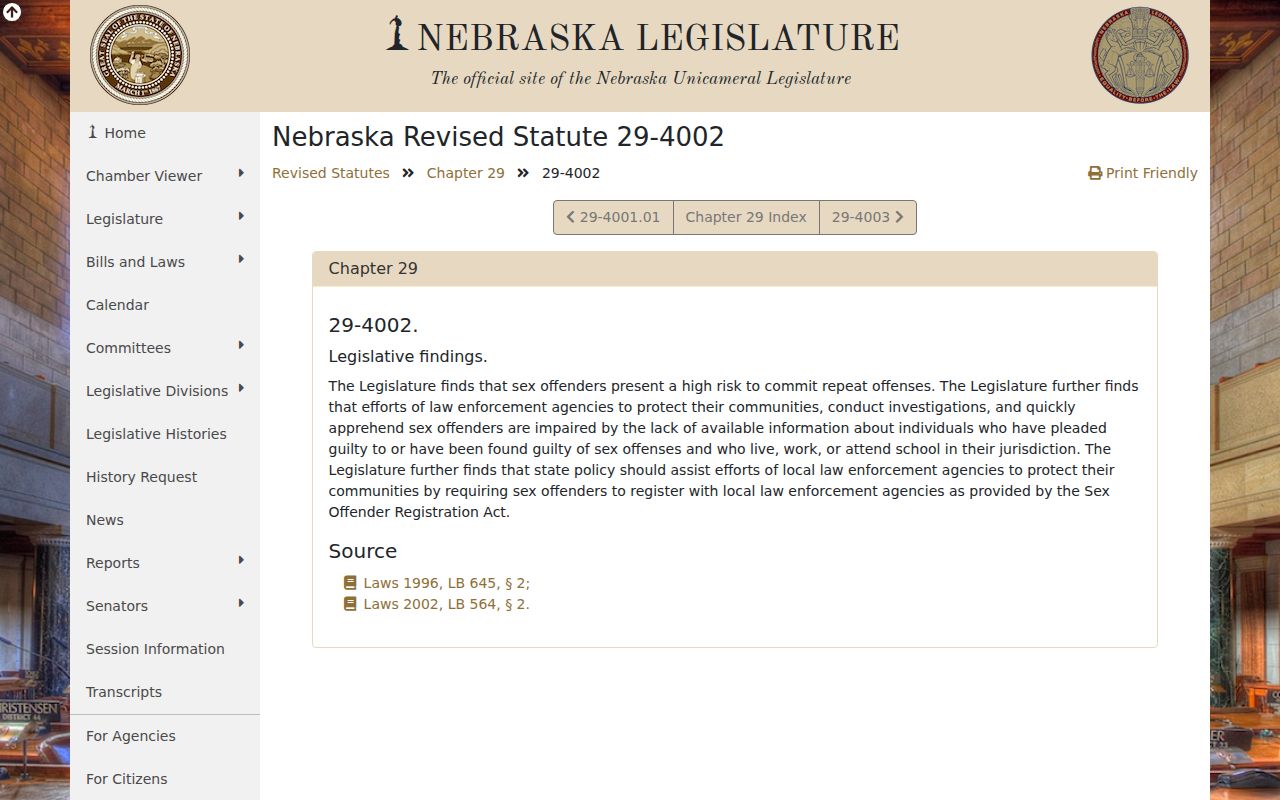Open the Home menu item
This screenshot has width=1280, height=800.
[x=165, y=133]
